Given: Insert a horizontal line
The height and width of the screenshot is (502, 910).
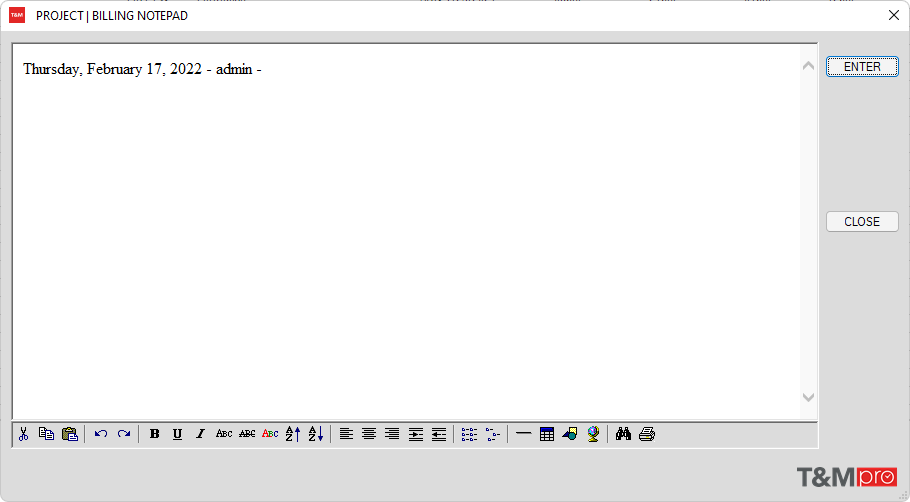Looking at the screenshot, I should tap(523, 434).
